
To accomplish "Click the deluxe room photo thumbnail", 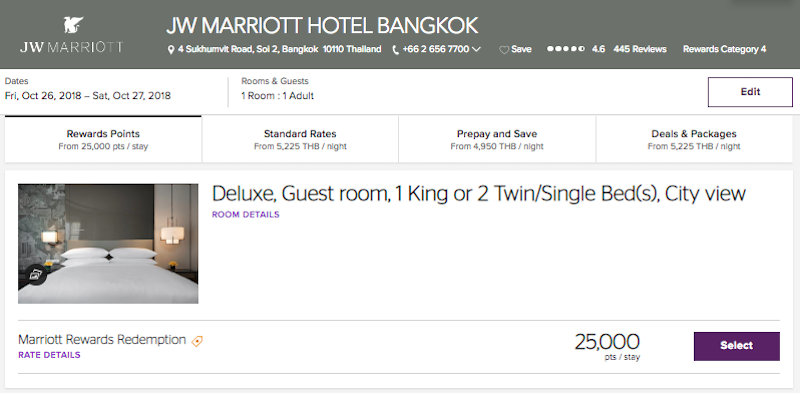I will point(108,244).
